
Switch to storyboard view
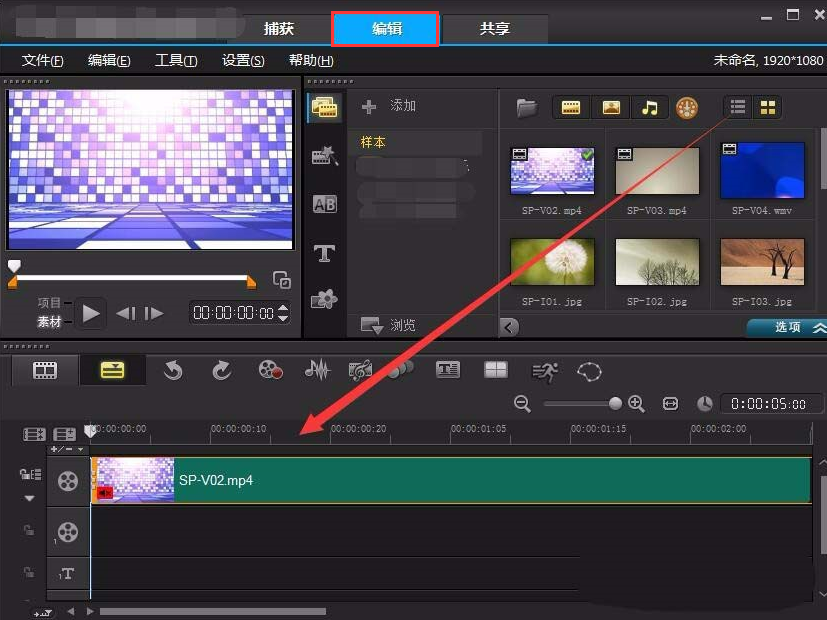pyautogui.click(x=45, y=371)
